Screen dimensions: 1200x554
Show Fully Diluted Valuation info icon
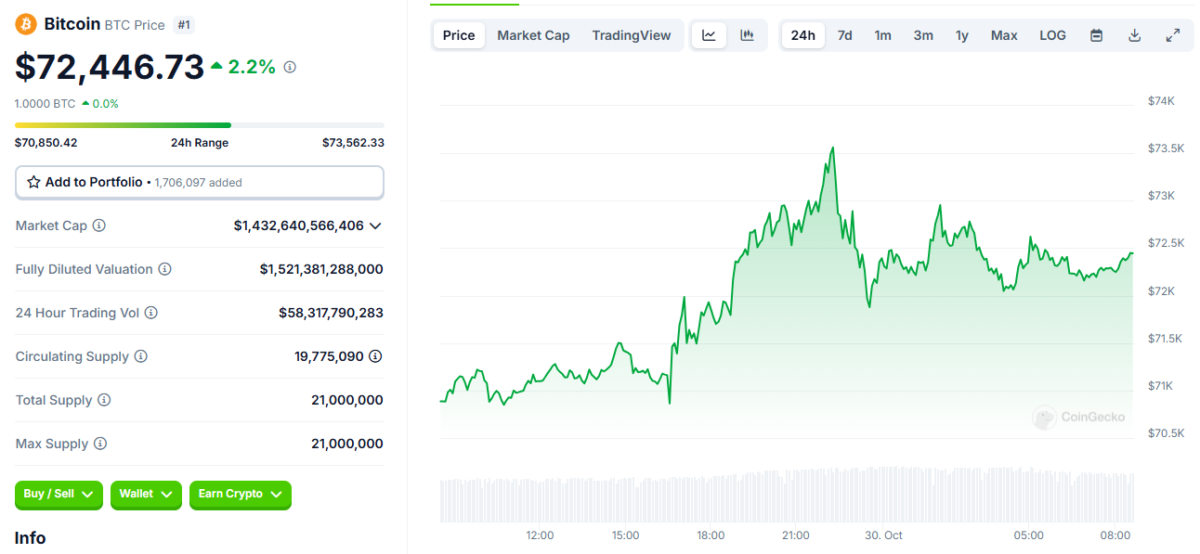(x=165, y=269)
